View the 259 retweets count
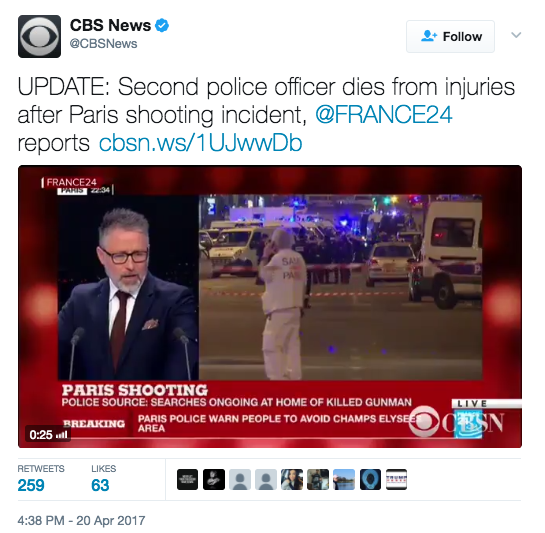The height and width of the screenshot is (533, 545). (x=31, y=485)
